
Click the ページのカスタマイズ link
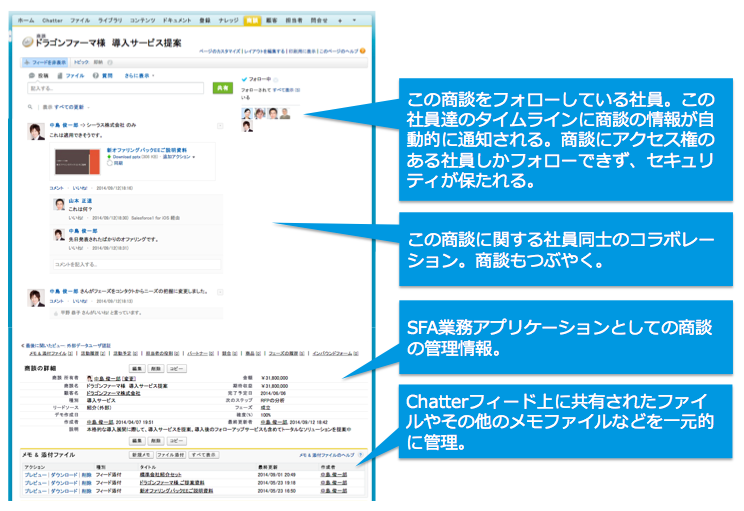tap(220, 51)
